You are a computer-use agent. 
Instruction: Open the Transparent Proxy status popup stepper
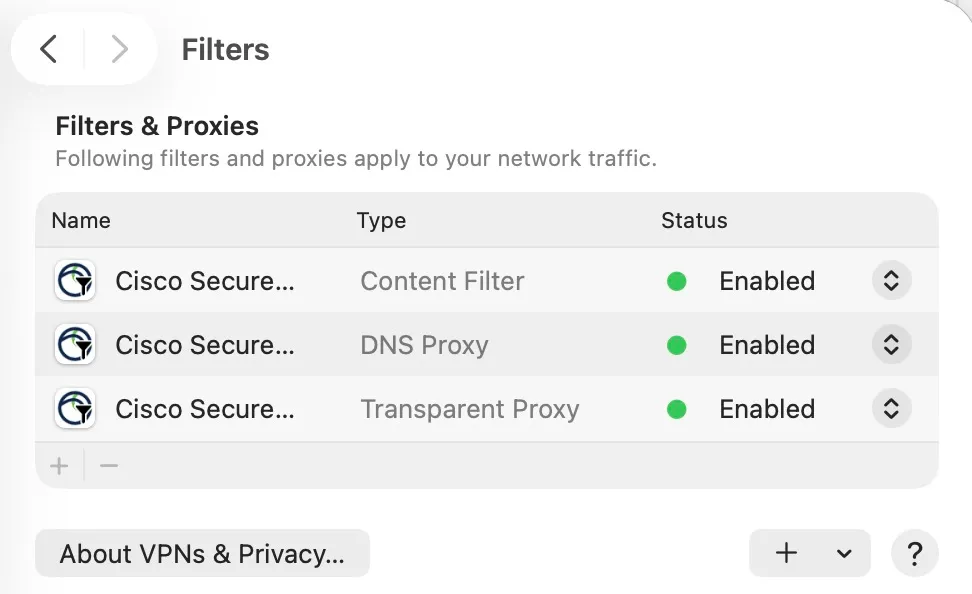tap(891, 409)
